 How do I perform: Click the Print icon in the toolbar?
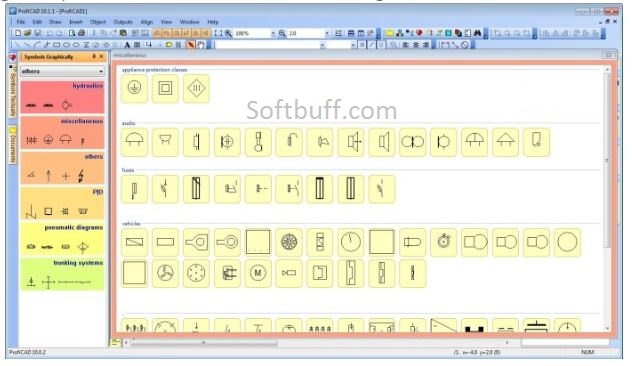click(x=81, y=33)
